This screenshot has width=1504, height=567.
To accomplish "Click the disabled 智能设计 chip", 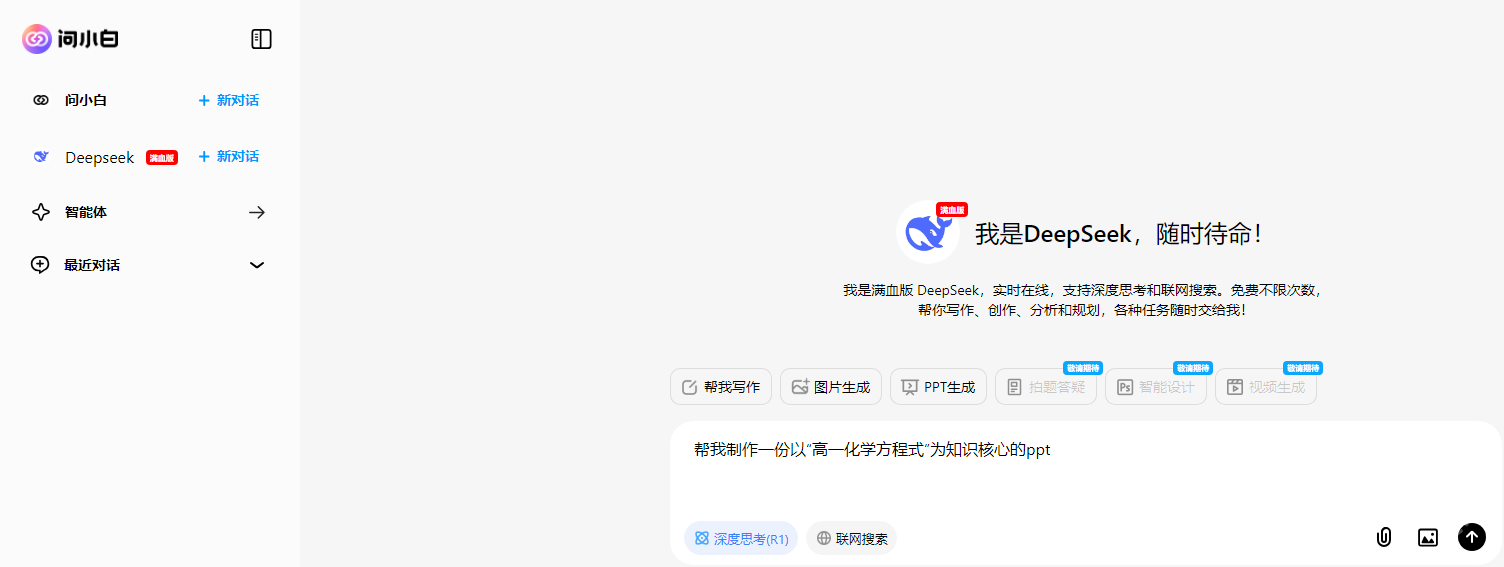I will click(x=1156, y=387).
